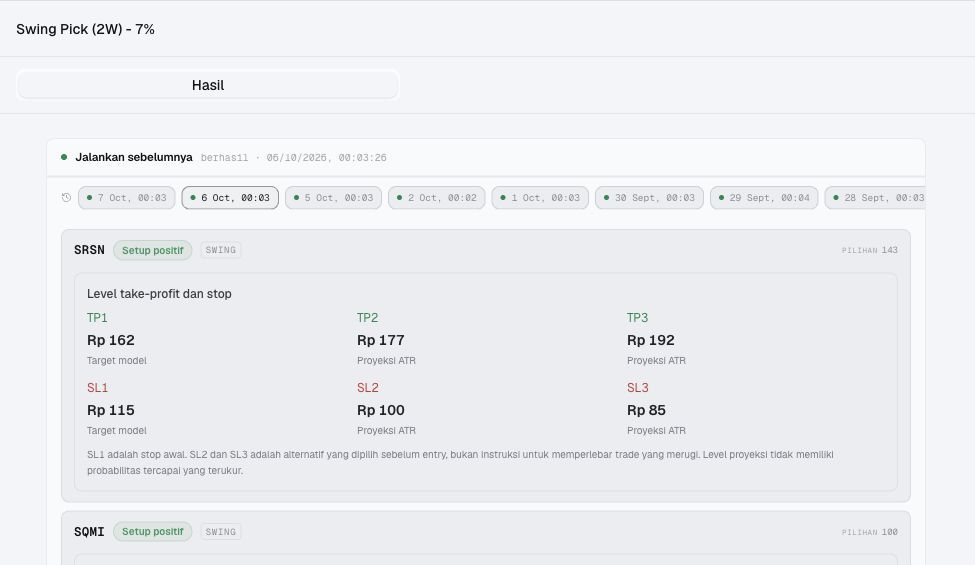Click the TP3 label
The height and width of the screenshot is (565, 975).
(x=637, y=318)
